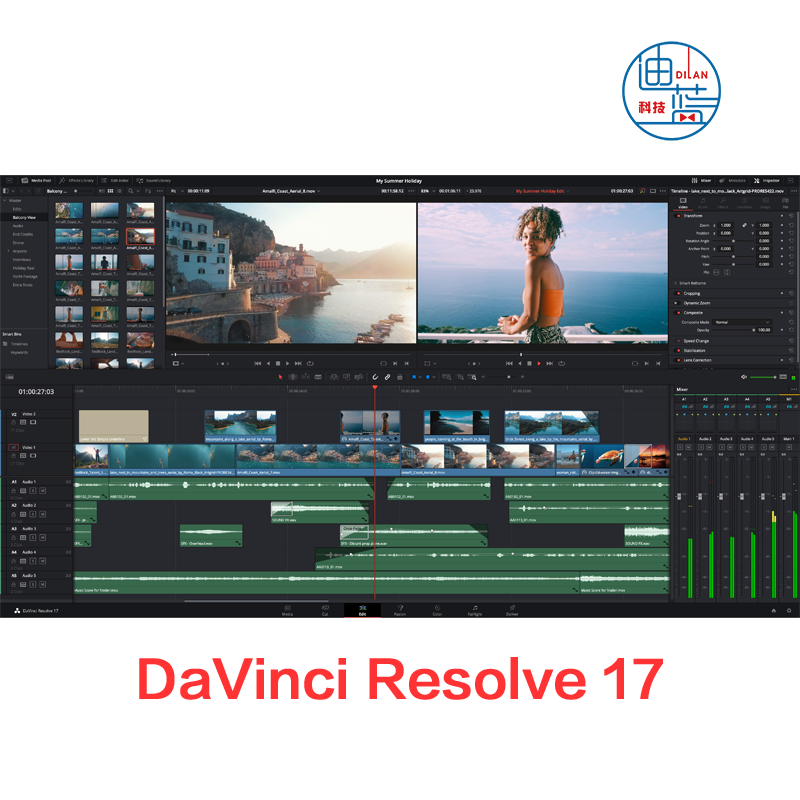
Task: Click the blue Marker icon in toolbar
Action: click(428, 377)
